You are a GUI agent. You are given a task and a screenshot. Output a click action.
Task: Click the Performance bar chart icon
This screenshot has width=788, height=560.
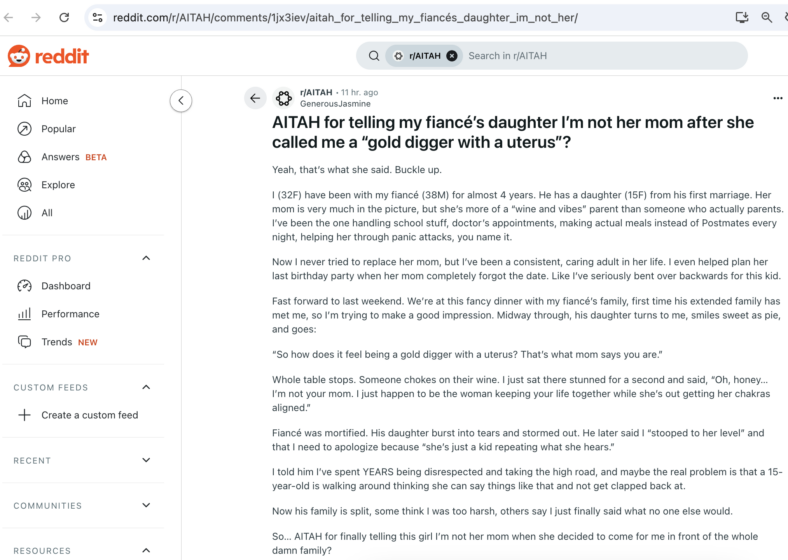(x=24, y=314)
